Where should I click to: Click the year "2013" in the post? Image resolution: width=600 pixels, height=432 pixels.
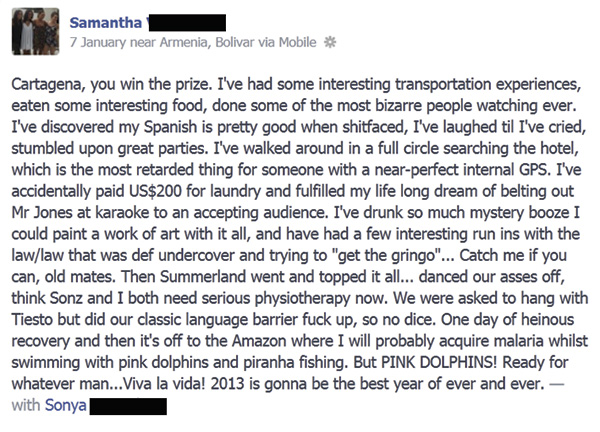[228, 383]
